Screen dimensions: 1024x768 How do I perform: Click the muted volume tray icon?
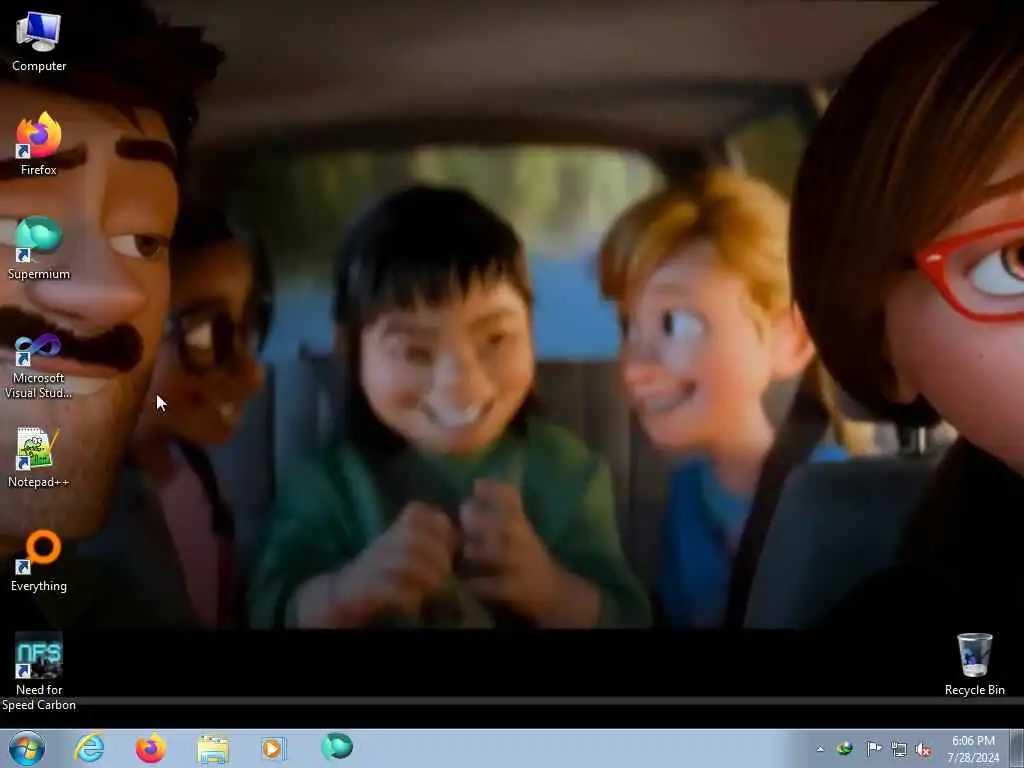pyautogui.click(x=923, y=750)
